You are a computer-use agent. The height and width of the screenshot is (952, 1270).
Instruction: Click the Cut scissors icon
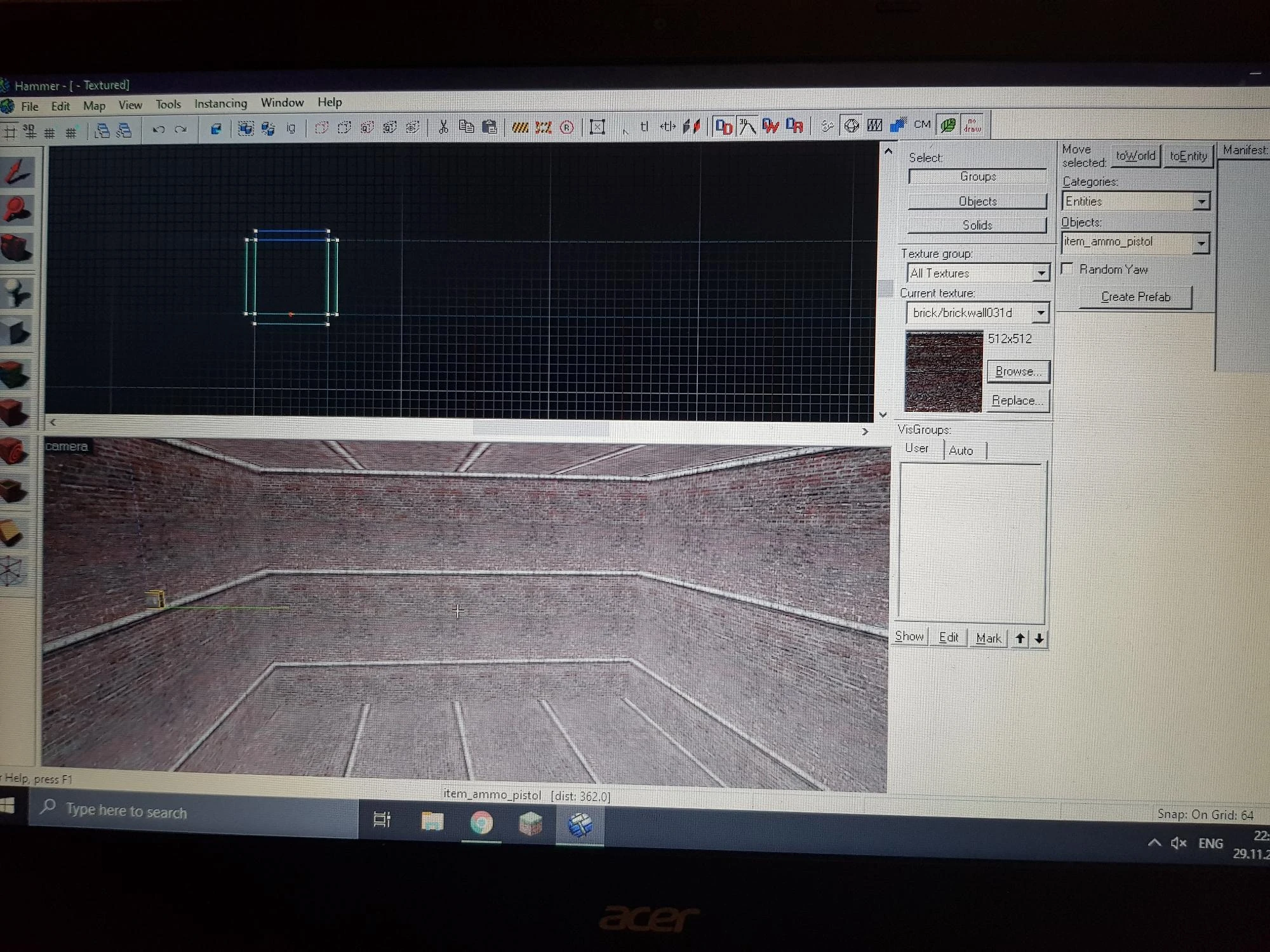coord(443,128)
